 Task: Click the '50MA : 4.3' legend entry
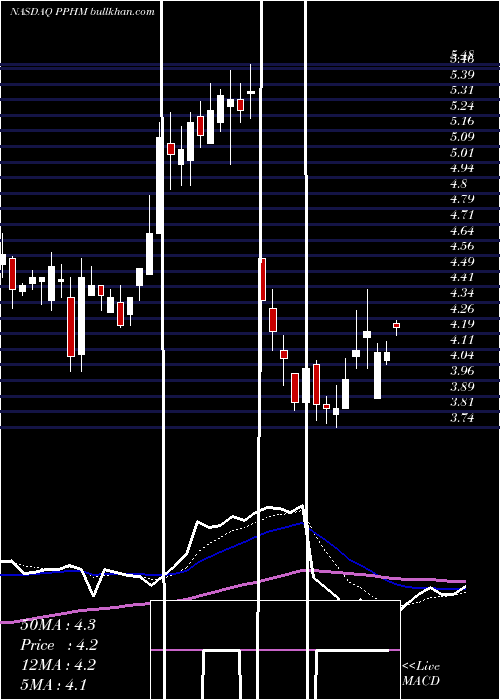(58, 625)
